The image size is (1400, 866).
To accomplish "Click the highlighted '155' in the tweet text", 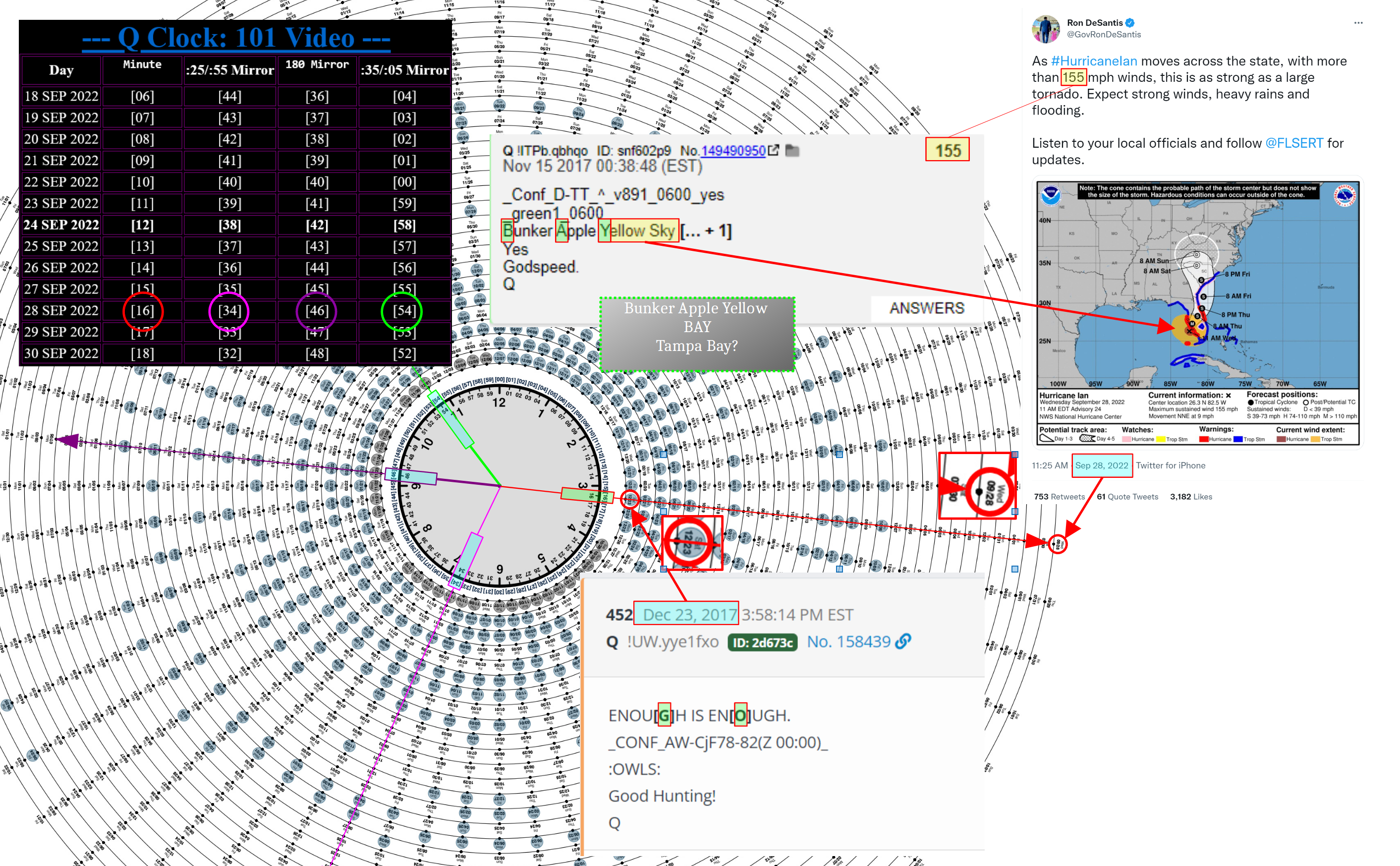I will tap(1073, 77).
